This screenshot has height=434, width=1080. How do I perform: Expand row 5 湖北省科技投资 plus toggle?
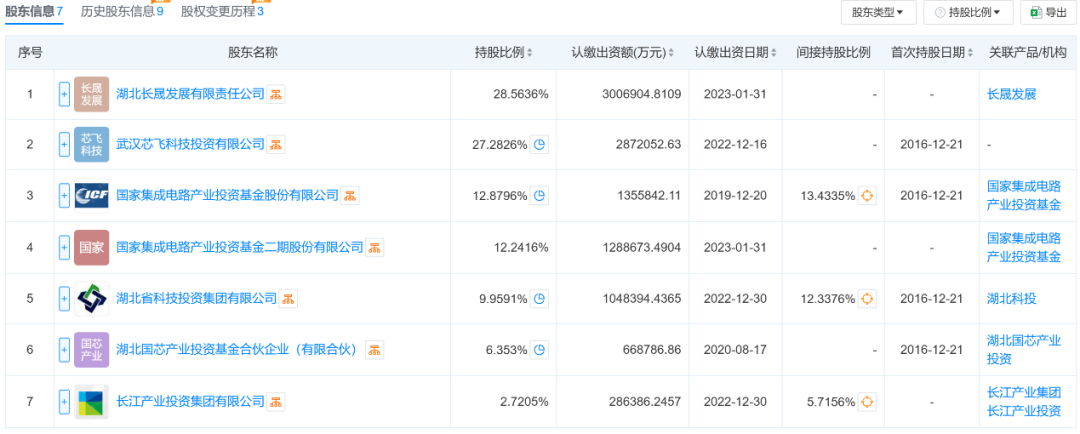pyautogui.click(x=64, y=299)
